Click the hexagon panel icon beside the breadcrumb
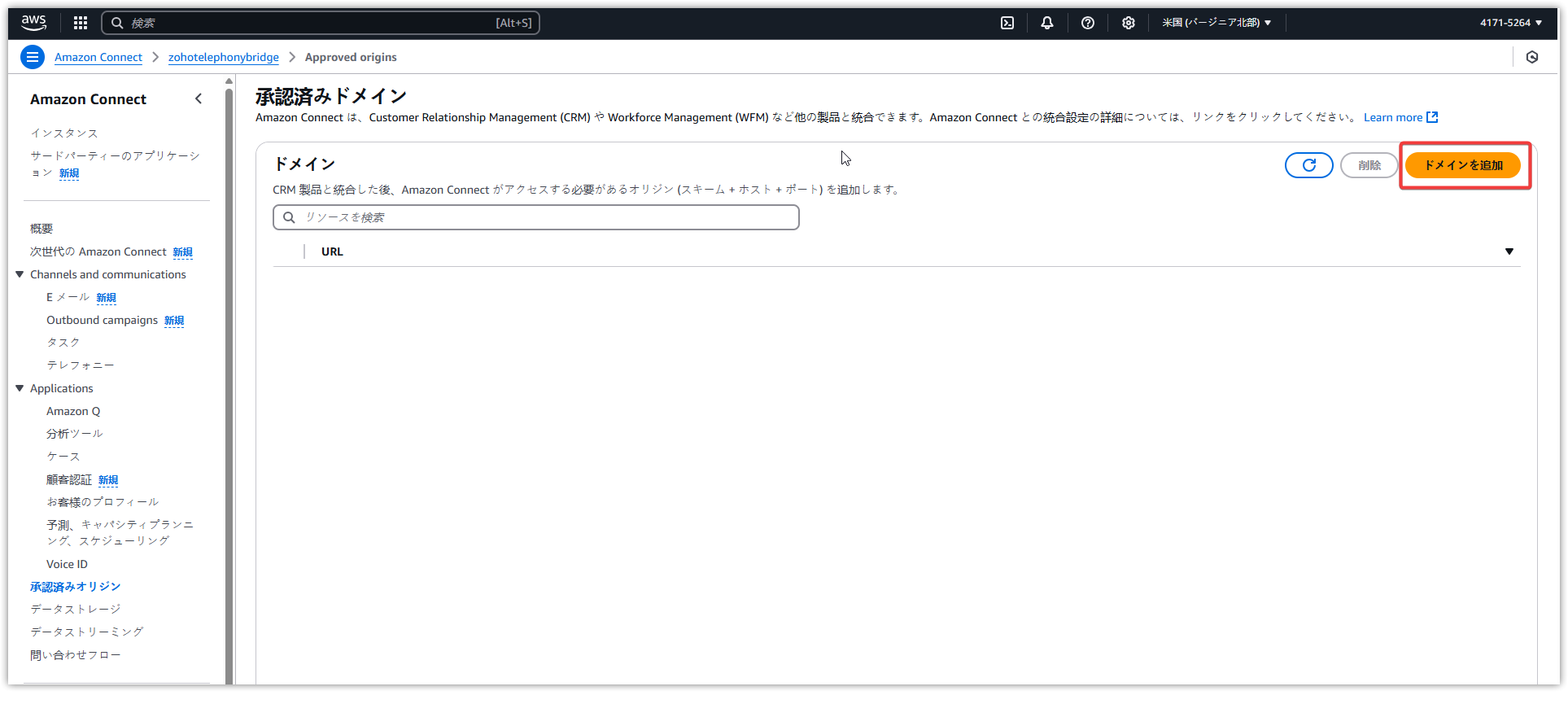The width and height of the screenshot is (1568, 717). 1532,57
